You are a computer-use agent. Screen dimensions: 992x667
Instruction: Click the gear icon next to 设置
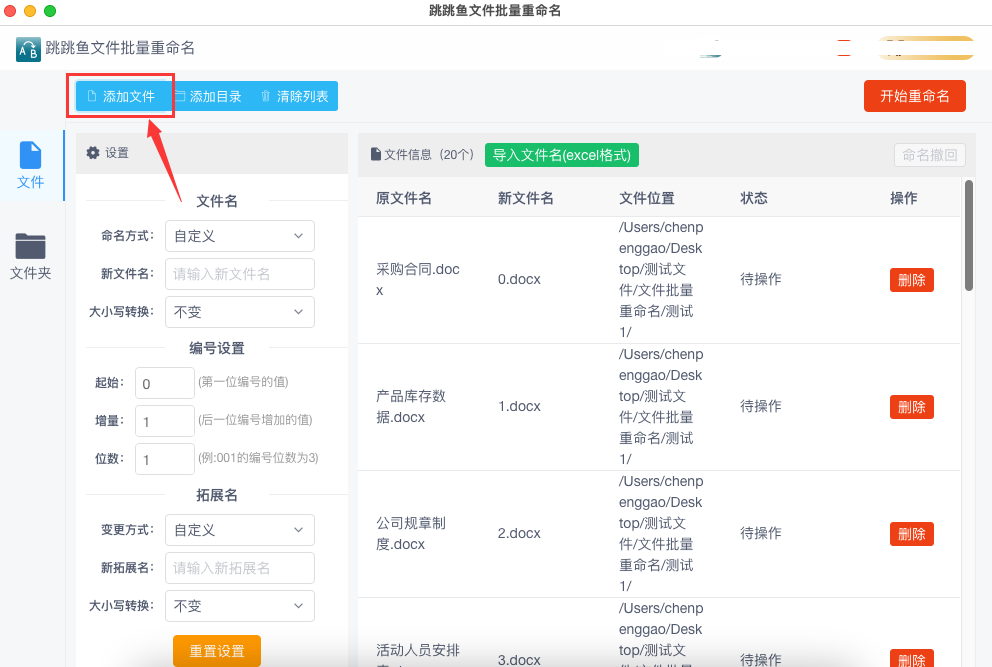[93, 153]
